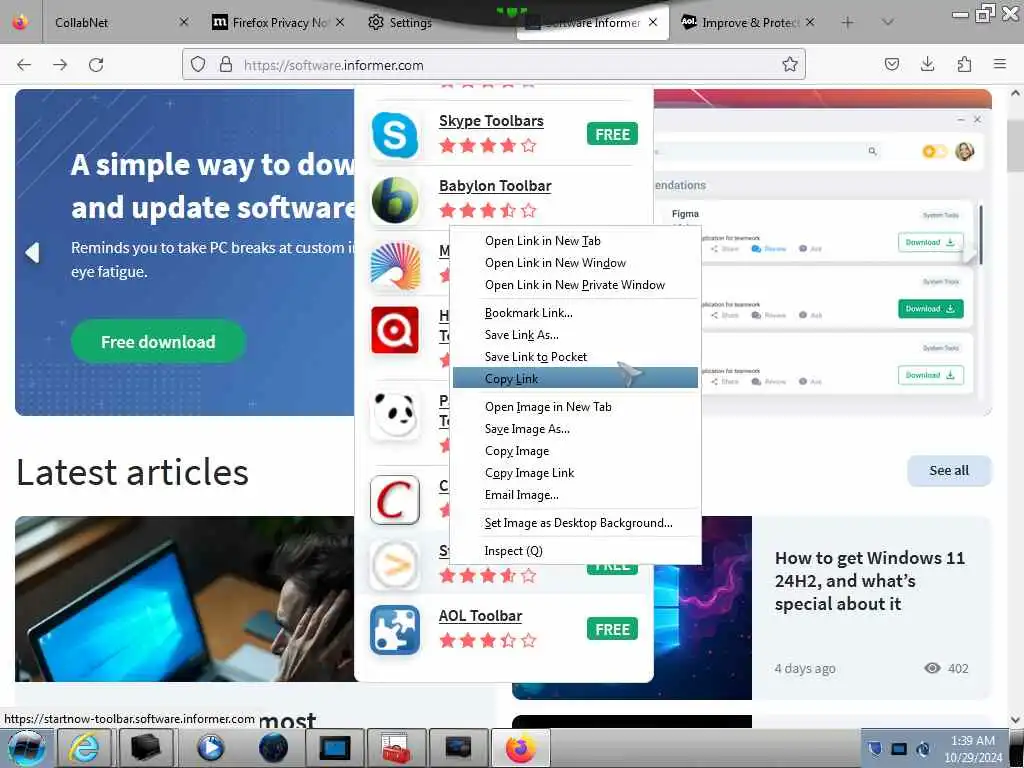Expand the list all tabs chevron

click(x=887, y=23)
